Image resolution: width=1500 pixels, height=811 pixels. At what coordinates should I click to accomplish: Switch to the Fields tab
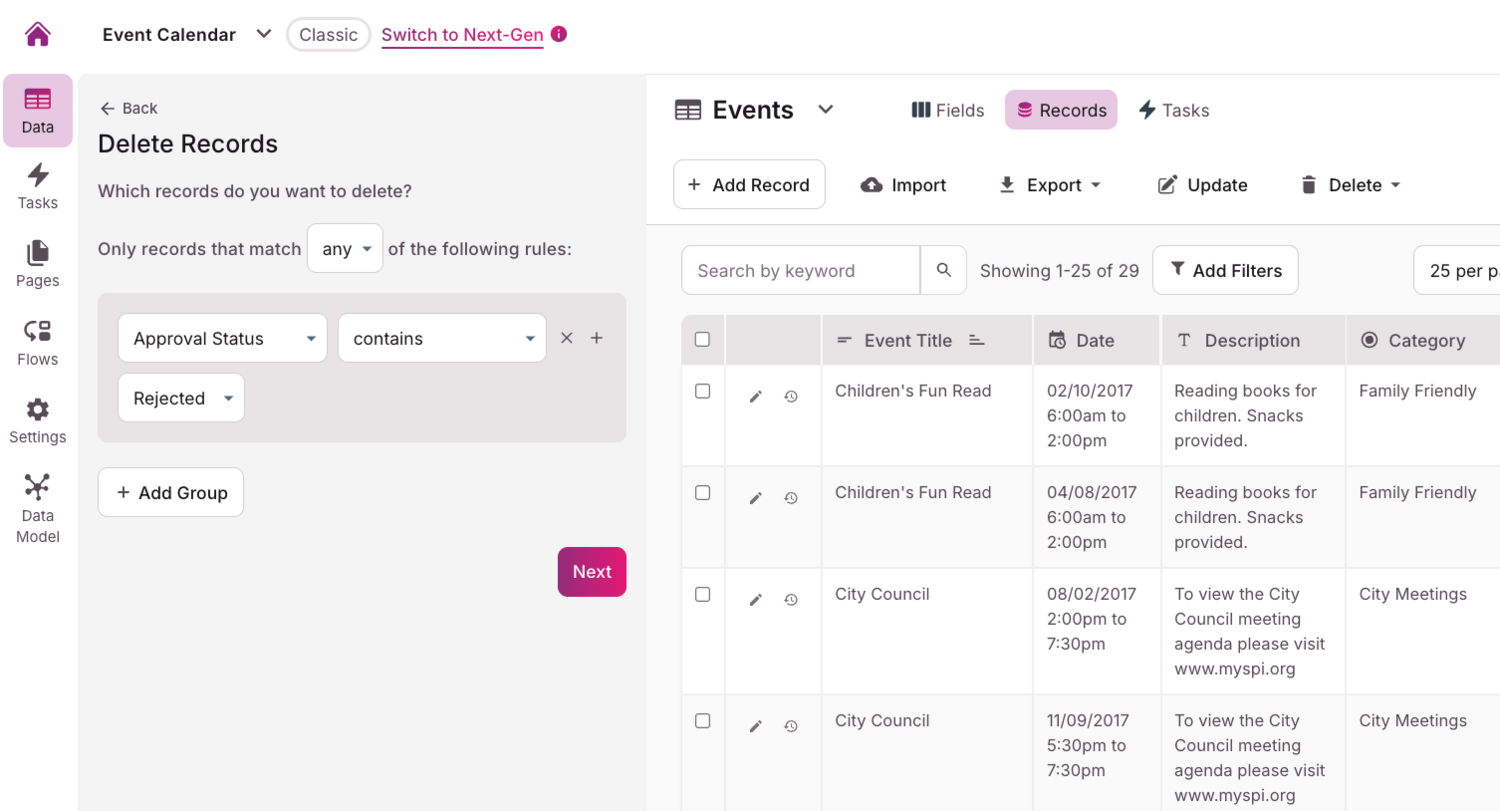948,110
